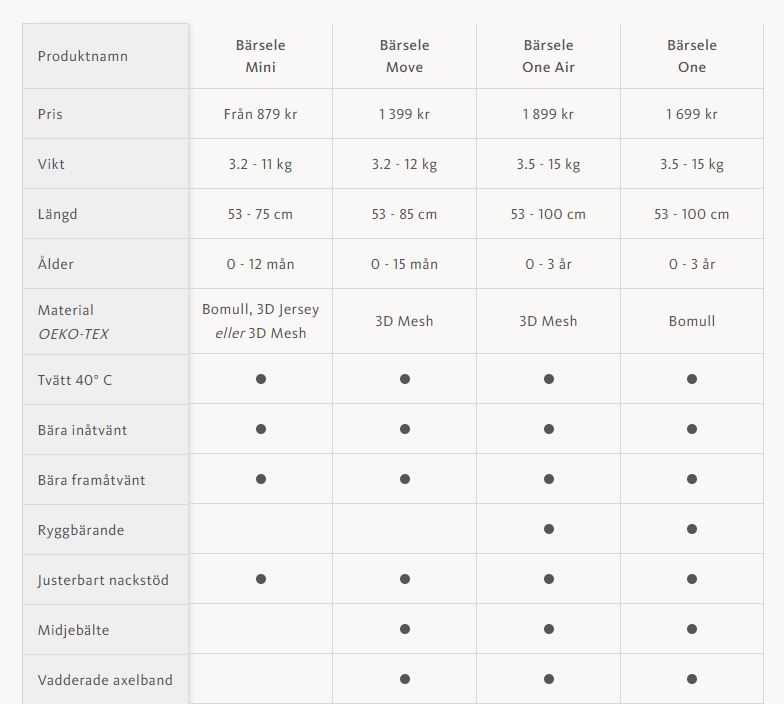Click the Ryggbärande dot under Bärsele One Air

click(549, 529)
